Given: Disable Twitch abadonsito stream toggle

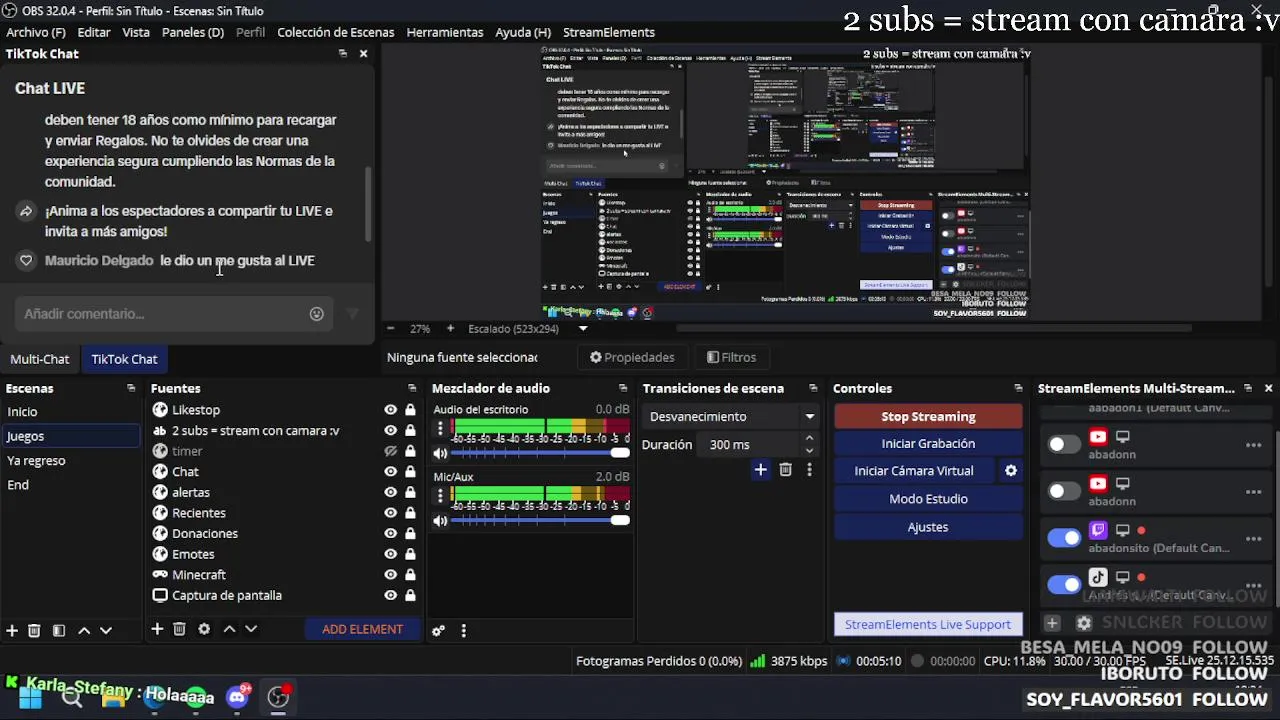Looking at the screenshot, I should (x=1064, y=538).
